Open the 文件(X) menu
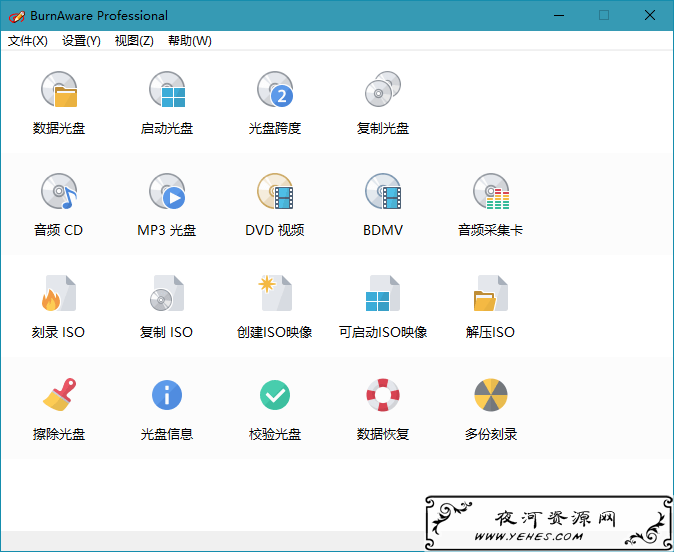 pyautogui.click(x=28, y=41)
